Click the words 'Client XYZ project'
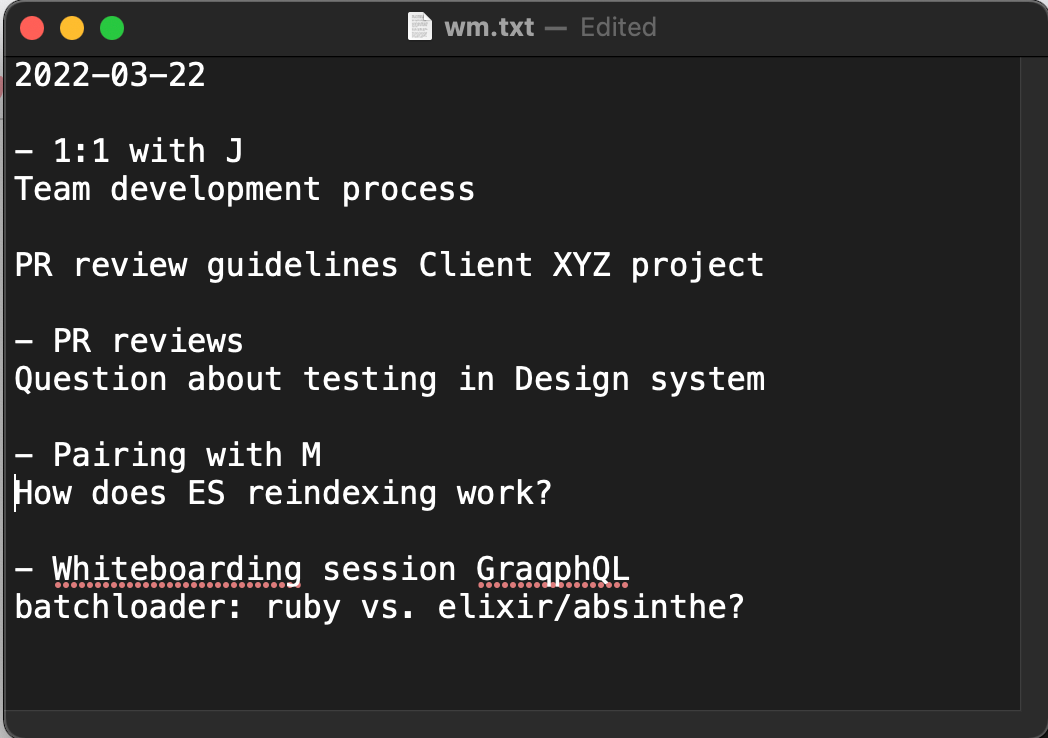Viewport: 1048px width, 738px height. [x=591, y=265]
